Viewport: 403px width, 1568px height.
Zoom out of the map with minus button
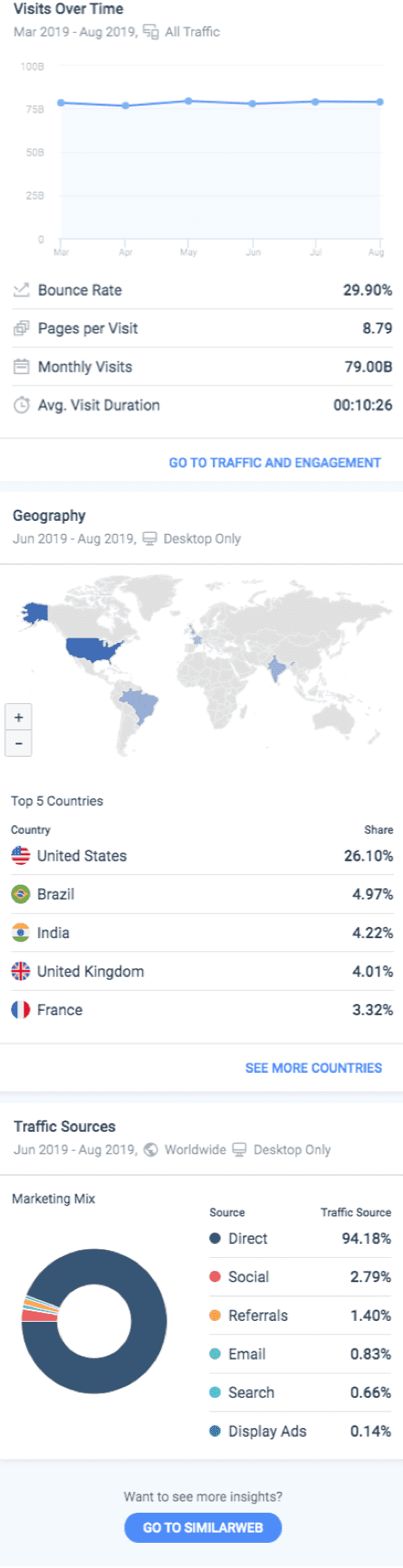click(18, 743)
